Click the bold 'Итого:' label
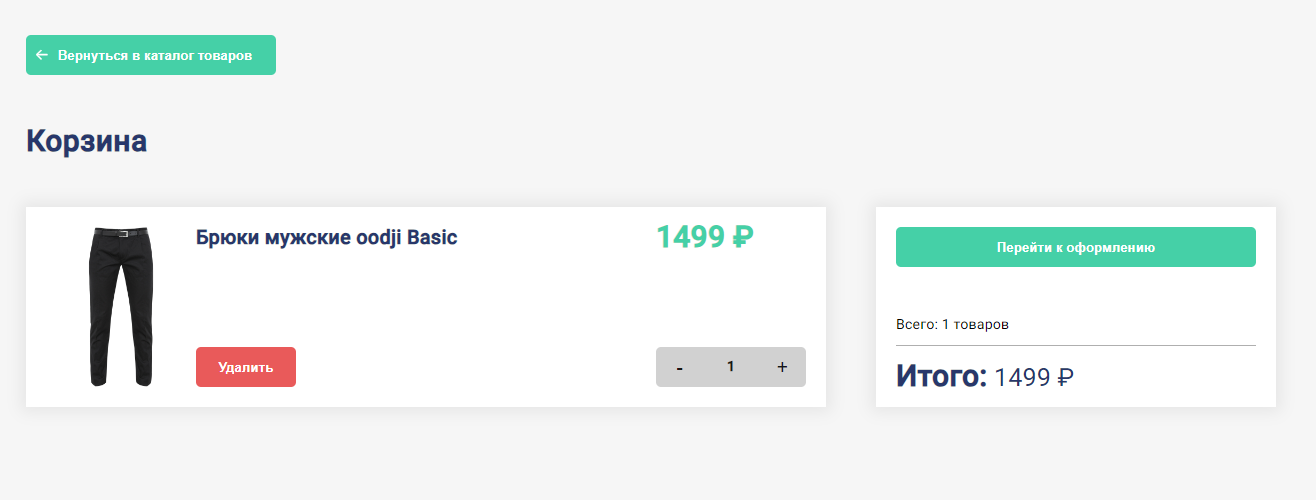Screen dimensions: 1316x500 [941, 376]
